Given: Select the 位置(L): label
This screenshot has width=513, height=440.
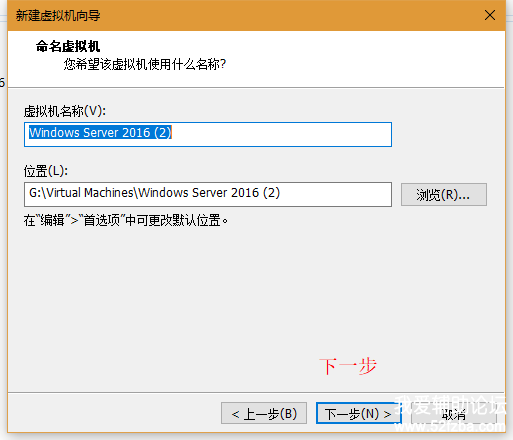Looking at the screenshot, I should [x=46, y=171].
